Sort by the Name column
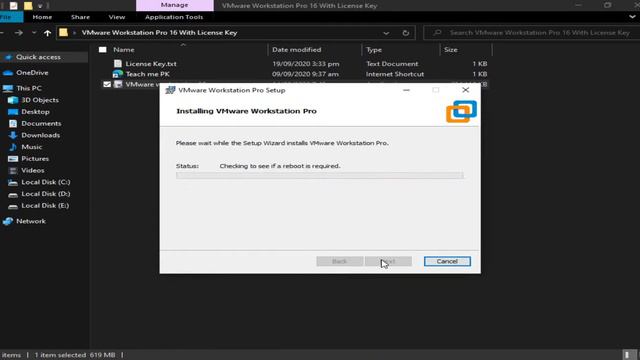The width and height of the screenshot is (640, 360). (x=124, y=50)
